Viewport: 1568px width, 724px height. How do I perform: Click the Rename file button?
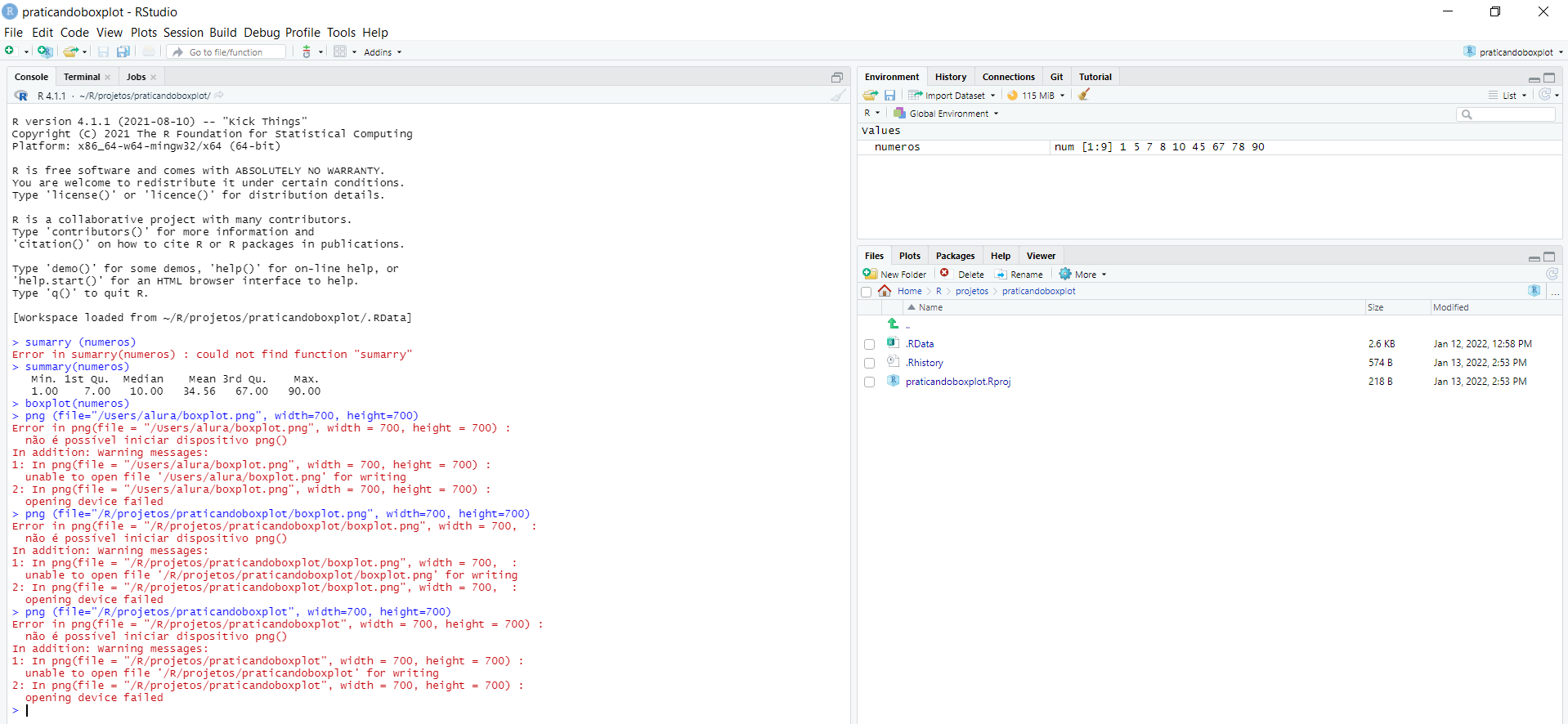[x=1019, y=275]
